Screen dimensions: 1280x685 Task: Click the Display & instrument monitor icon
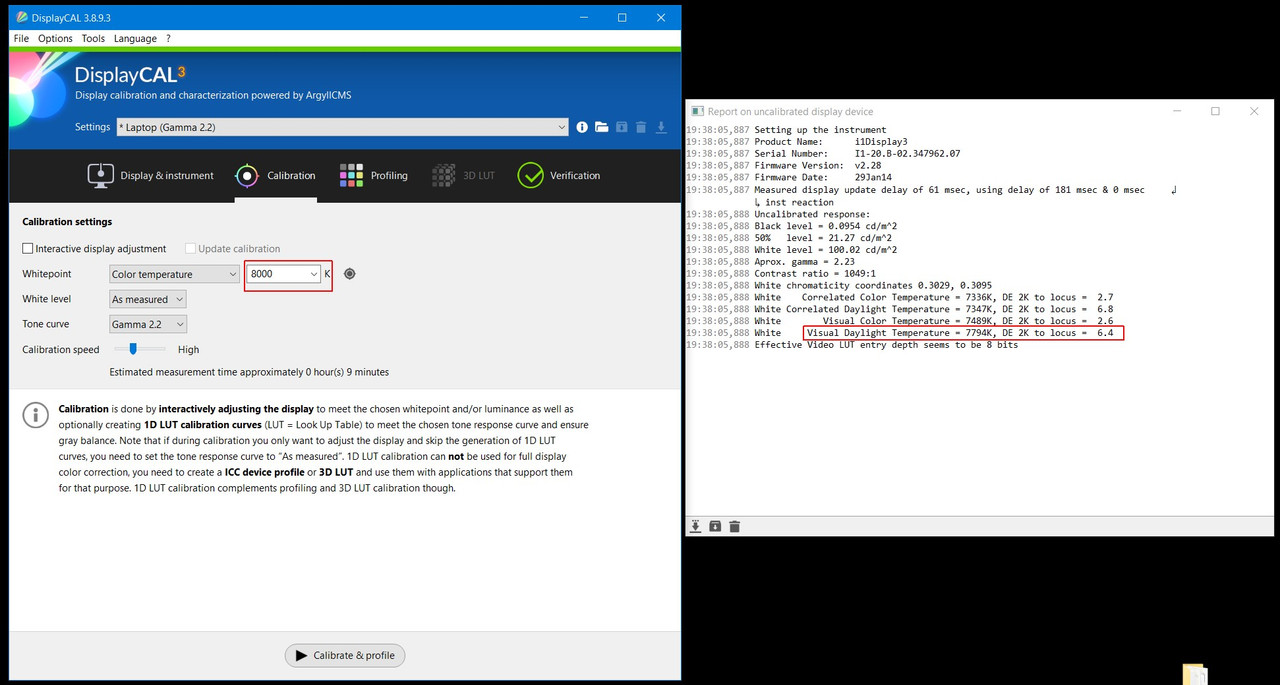coord(100,175)
